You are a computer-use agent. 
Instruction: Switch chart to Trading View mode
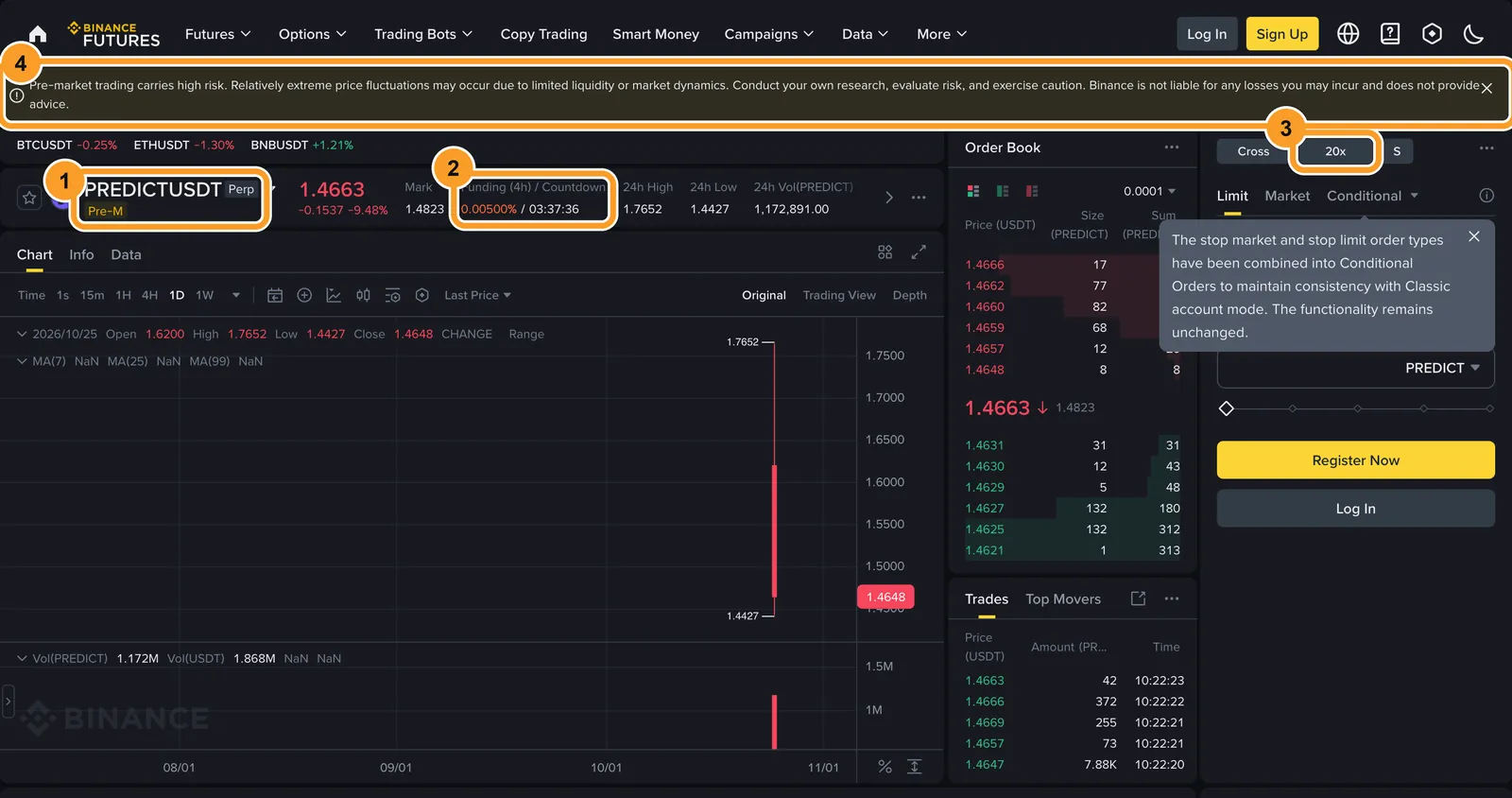tap(839, 295)
